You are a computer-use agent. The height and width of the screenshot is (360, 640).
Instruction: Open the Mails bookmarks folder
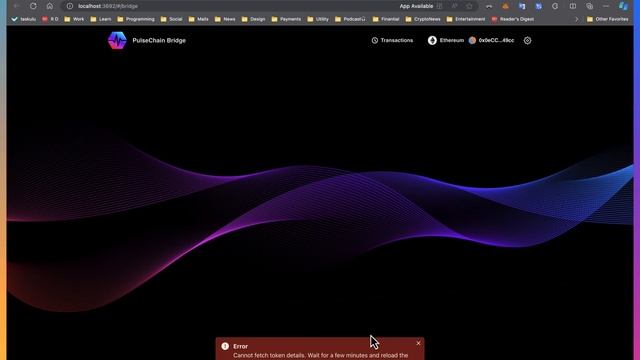[x=199, y=19]
